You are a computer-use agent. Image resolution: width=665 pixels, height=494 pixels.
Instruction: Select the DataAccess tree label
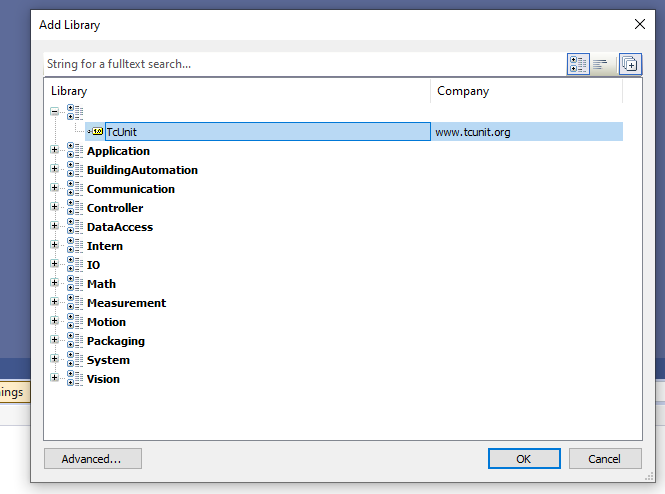(x=120, y=227)
